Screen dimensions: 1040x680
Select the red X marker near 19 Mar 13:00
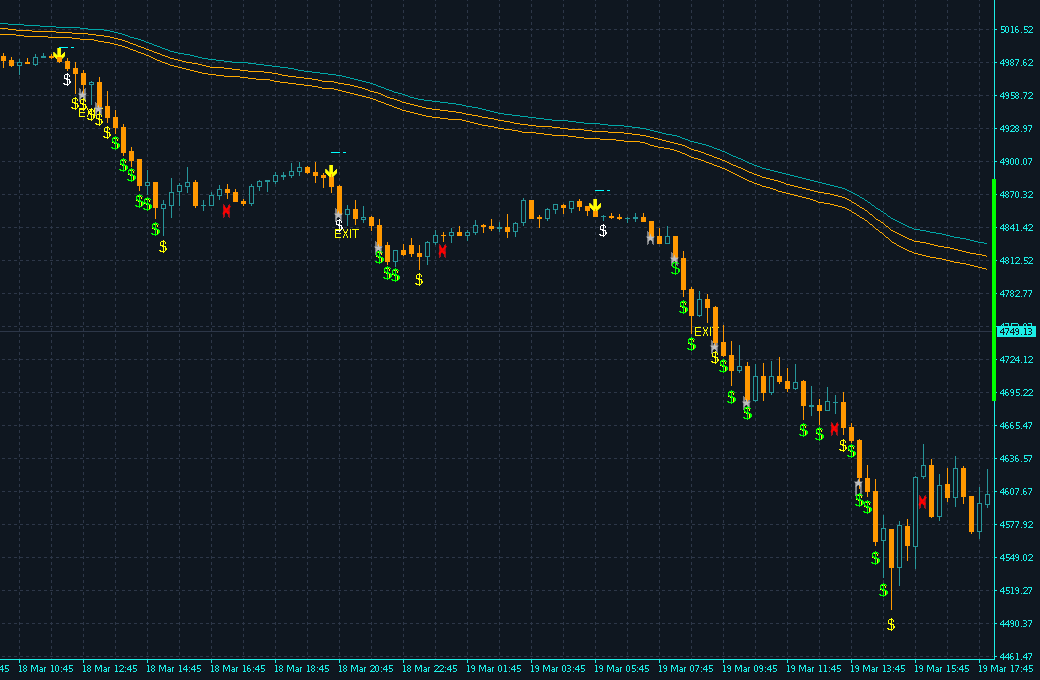(x=834, y=429)
